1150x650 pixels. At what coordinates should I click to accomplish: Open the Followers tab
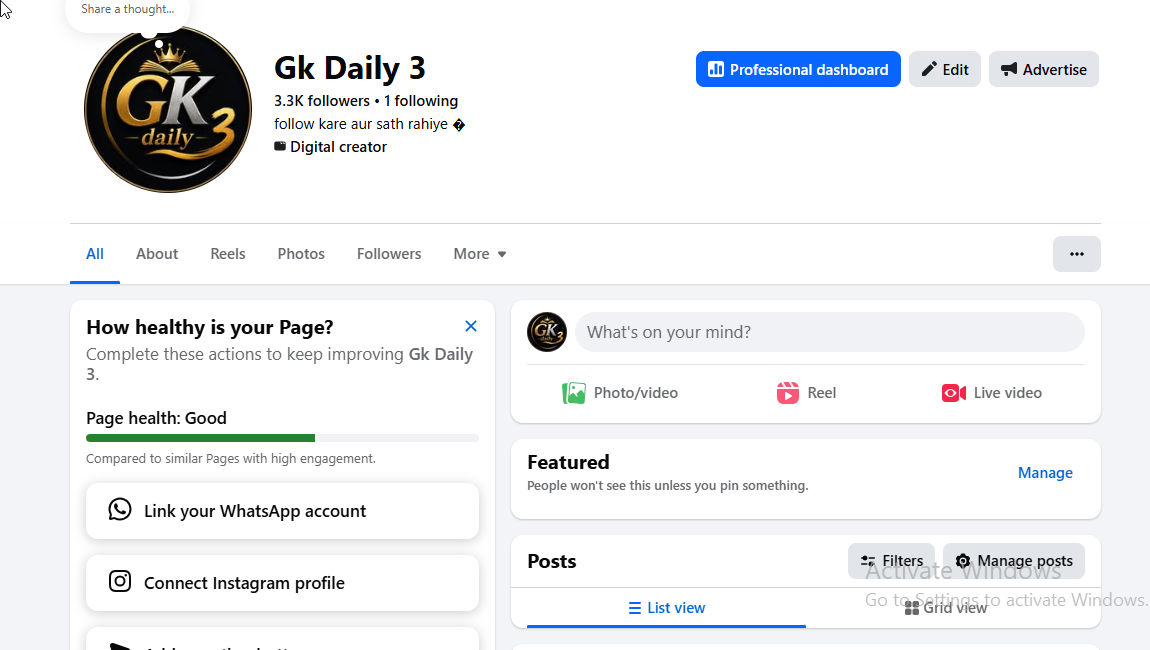(x=389, y=254)
